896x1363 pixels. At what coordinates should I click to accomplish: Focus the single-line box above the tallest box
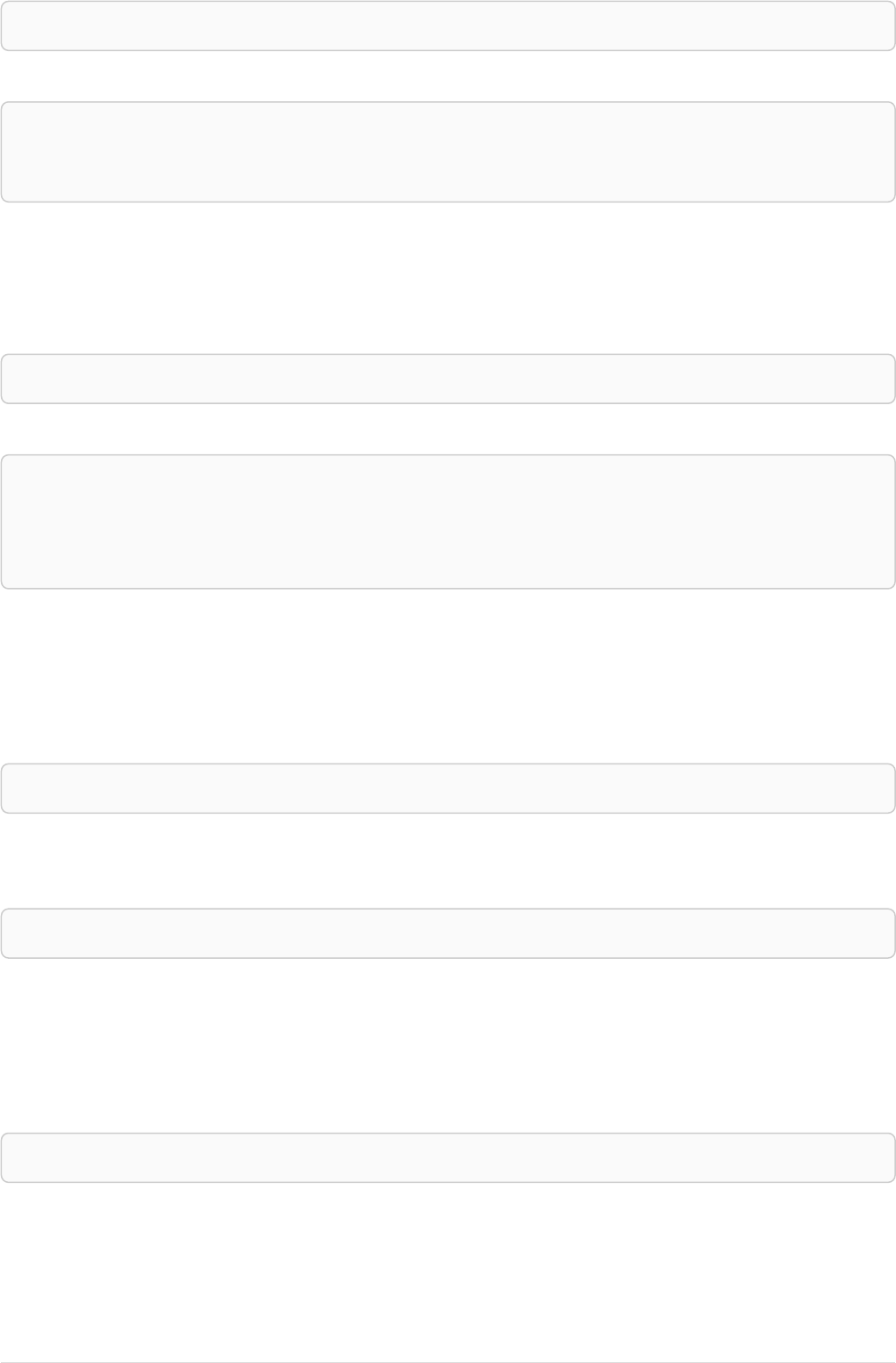click(x=448, y=378)
